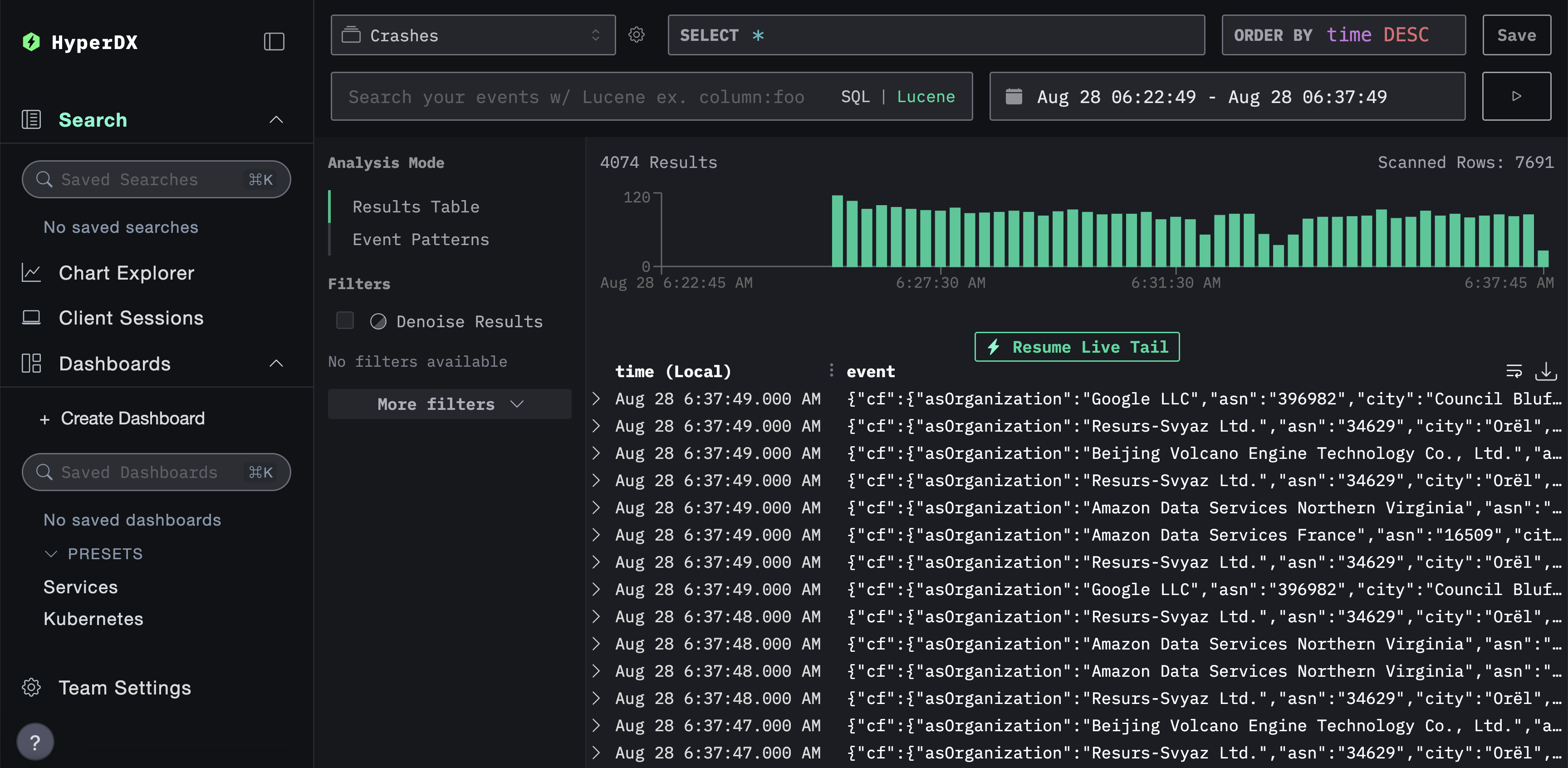Viewport: 1568px width, 768px height.
Task: Click the Save button
Action: (1516, 35)
